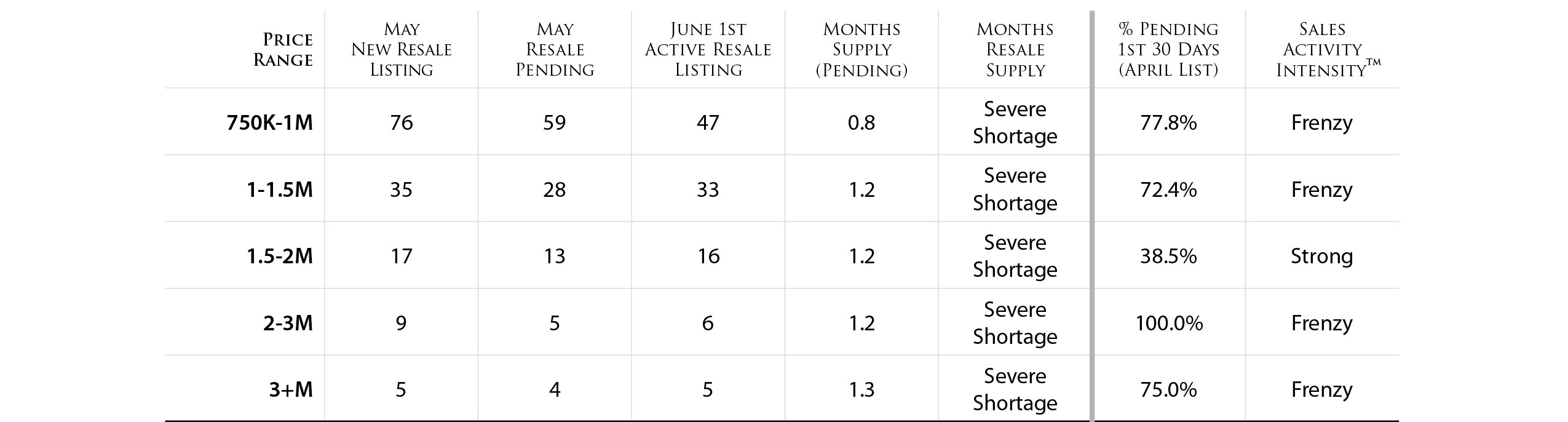Click the May Resale Pending header
Image resolution: width=1568 pixels, height=422 pixels.
click(555, 49)
